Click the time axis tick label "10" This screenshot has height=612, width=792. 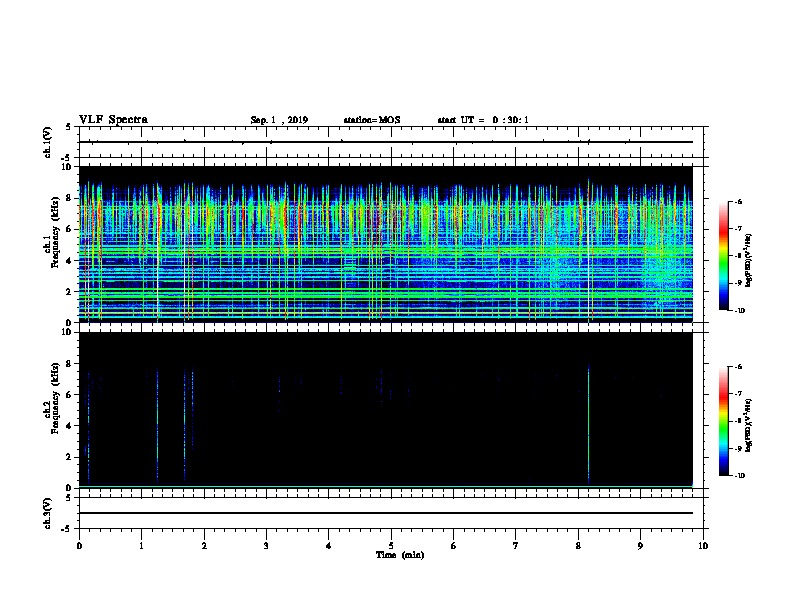703,546
